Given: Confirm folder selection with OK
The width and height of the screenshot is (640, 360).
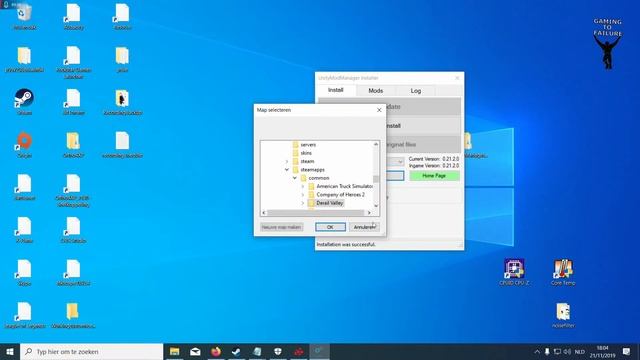Looking at the screenshot, I should (x=330, y=227).
